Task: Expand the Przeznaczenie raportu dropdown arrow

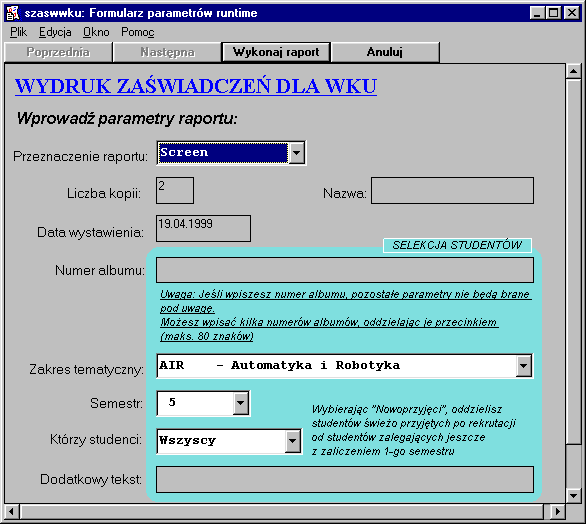Action: (297, 152)
